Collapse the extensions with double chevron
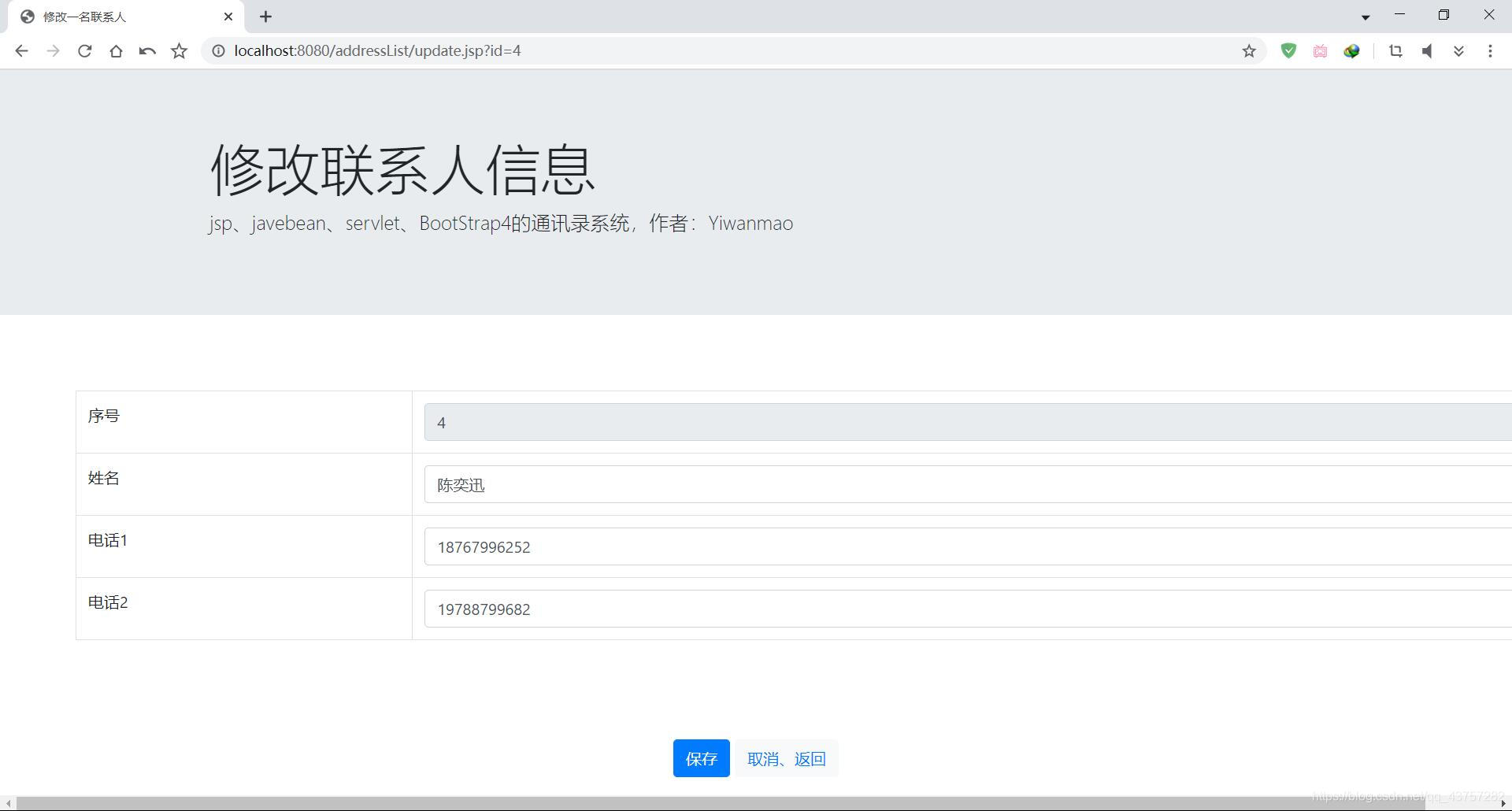Screen dimensions: 1512x811 [1458, 50]
